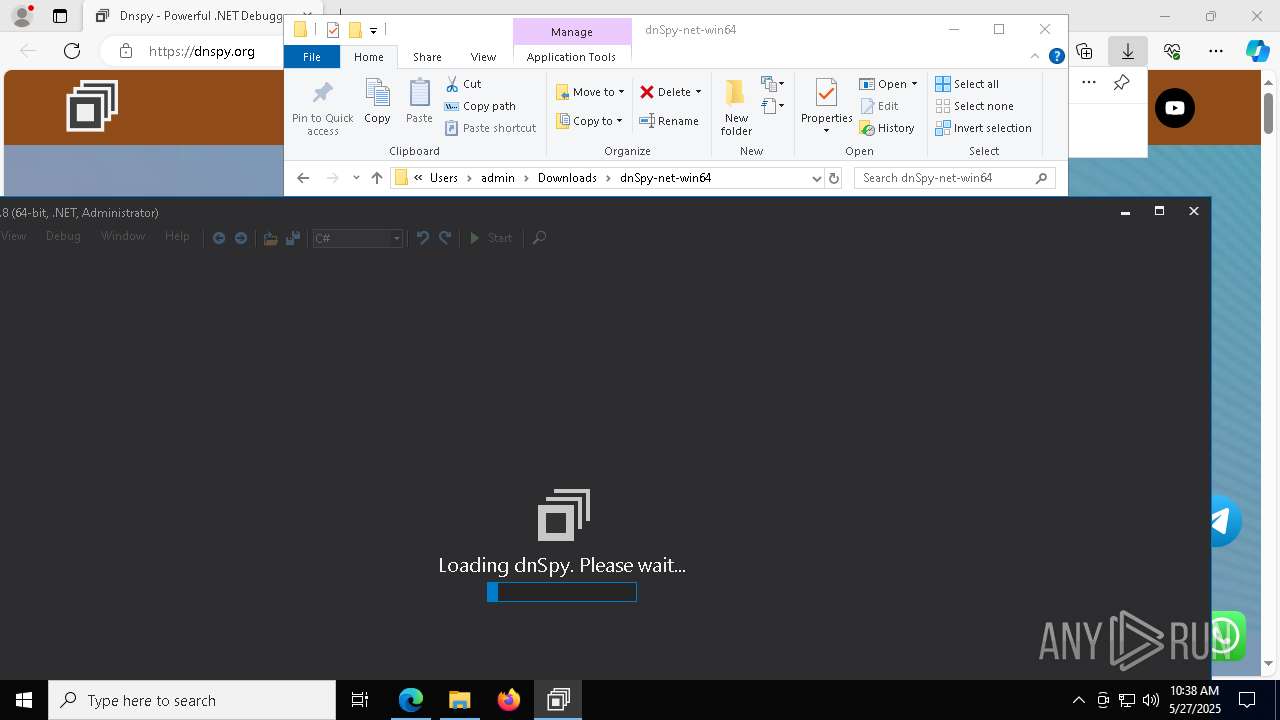Switch to the Share ribbon tab
The width and height of the screenshot is (1280, 720).
pyautogui.click(x=427, y=57)
